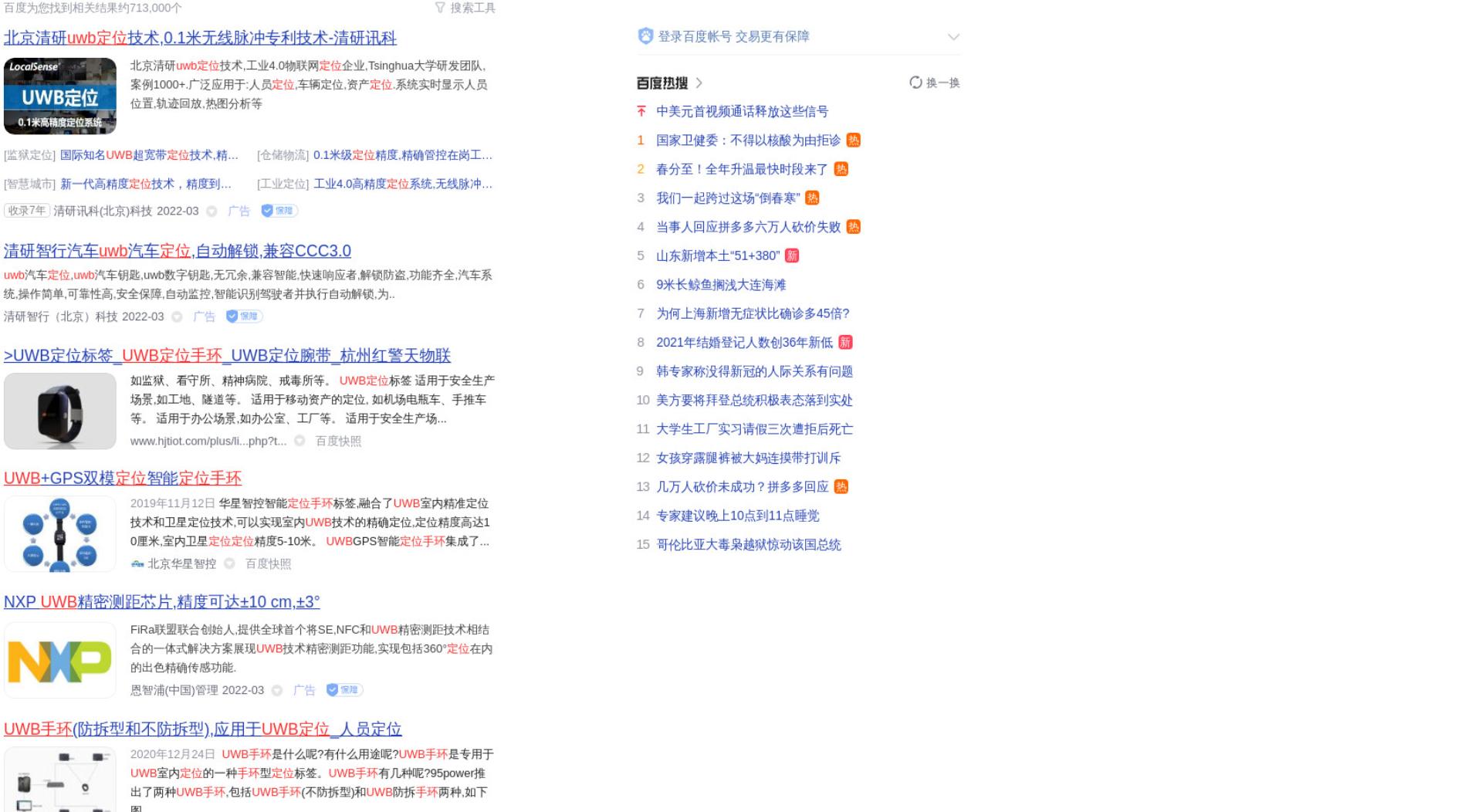Open the smartwatch wristband thumbnail image
The image size is (1482, 812).
pos(60,411)
